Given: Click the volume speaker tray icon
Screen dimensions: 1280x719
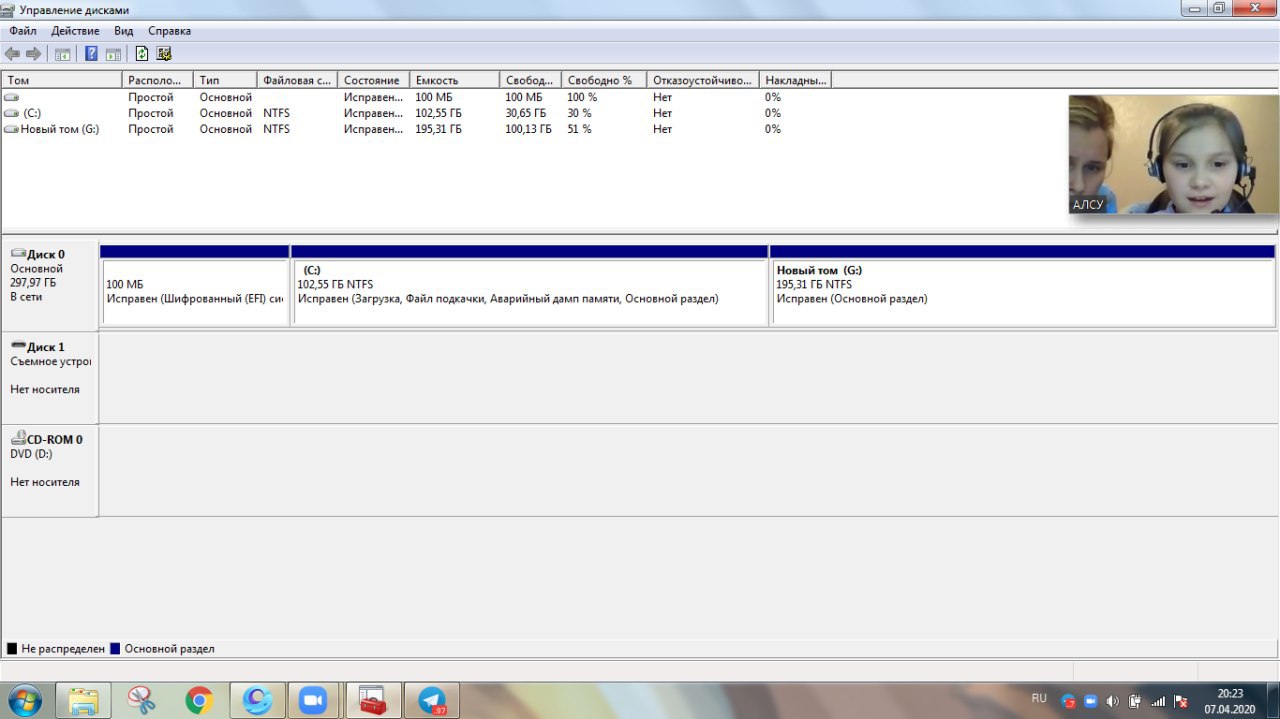Looking at the screenshot, I should (x=1113, y=701).
